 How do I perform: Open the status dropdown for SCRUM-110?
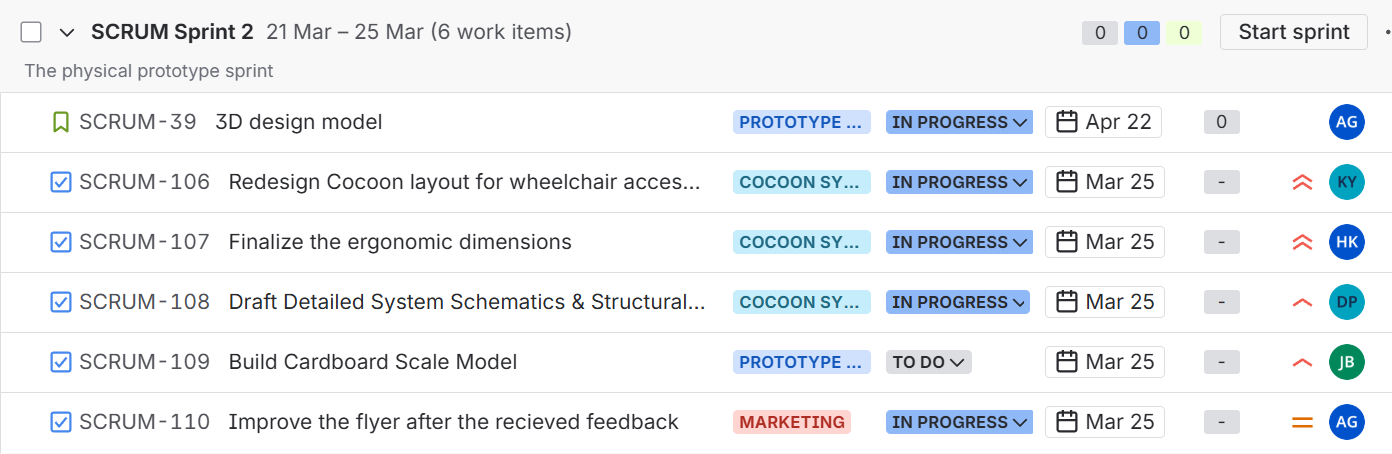click(959, 422)
